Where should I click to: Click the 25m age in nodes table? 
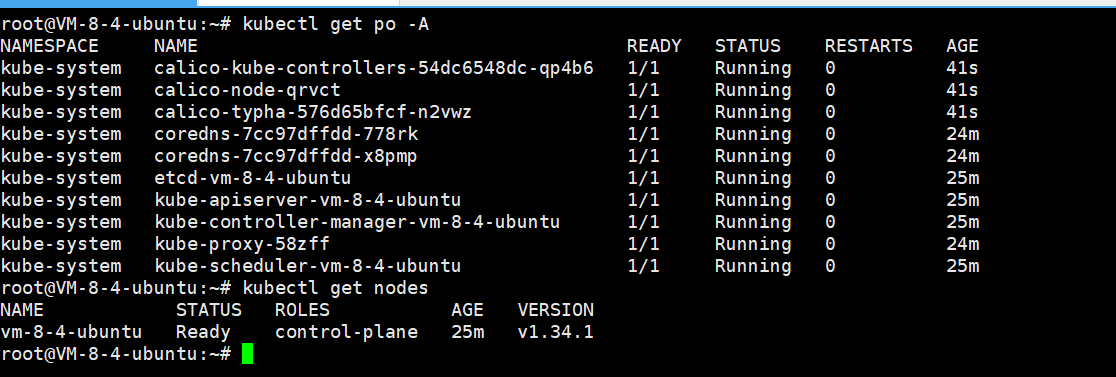(468, 332)
